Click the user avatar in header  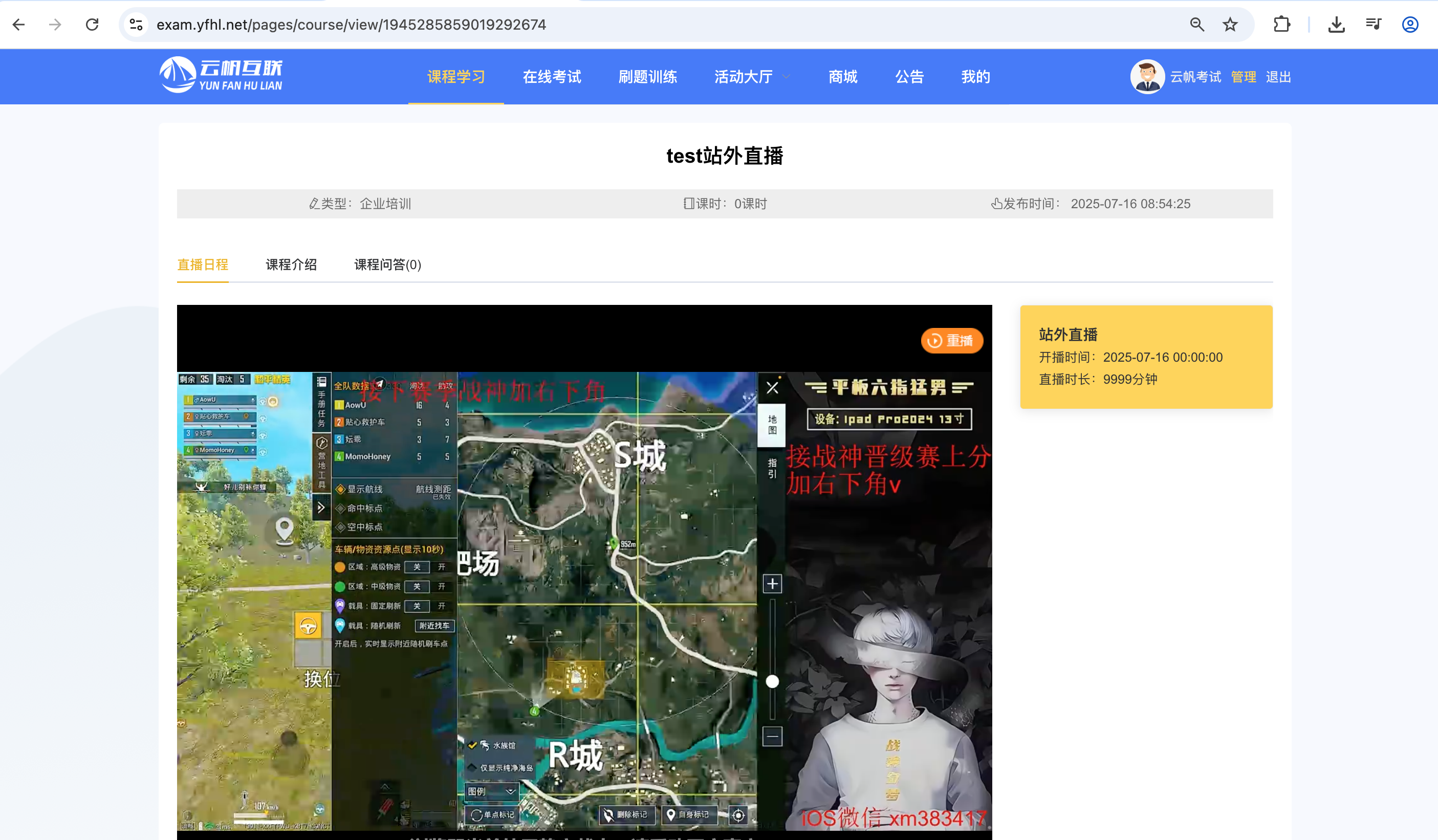coord(1147,76)
